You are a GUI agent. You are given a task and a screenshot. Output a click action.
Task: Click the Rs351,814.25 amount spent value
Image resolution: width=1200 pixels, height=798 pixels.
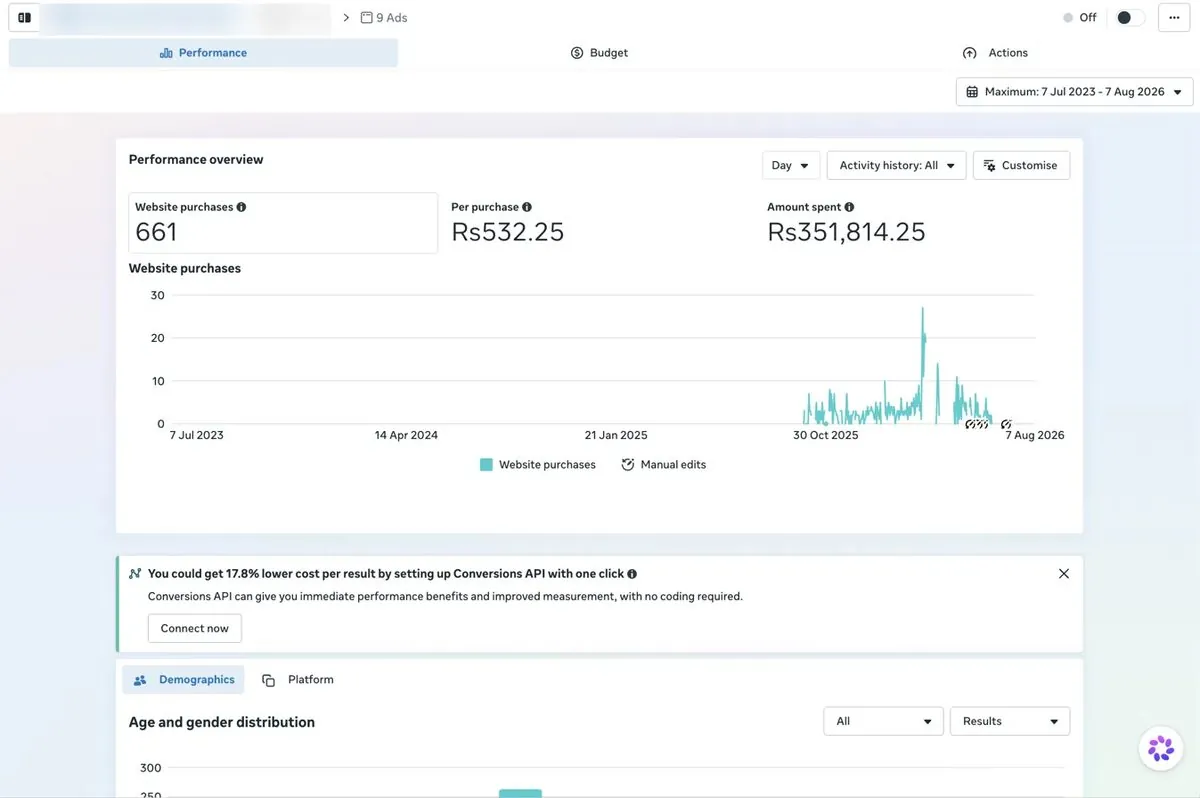[x=846, y=232]
